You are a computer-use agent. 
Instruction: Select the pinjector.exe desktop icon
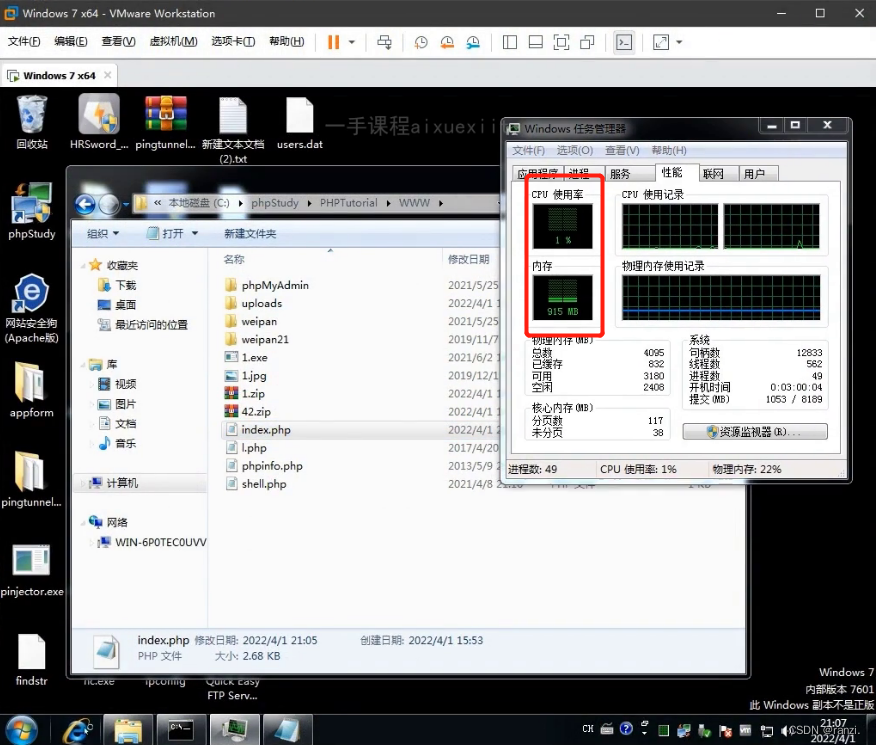click(x=32, y=570)
